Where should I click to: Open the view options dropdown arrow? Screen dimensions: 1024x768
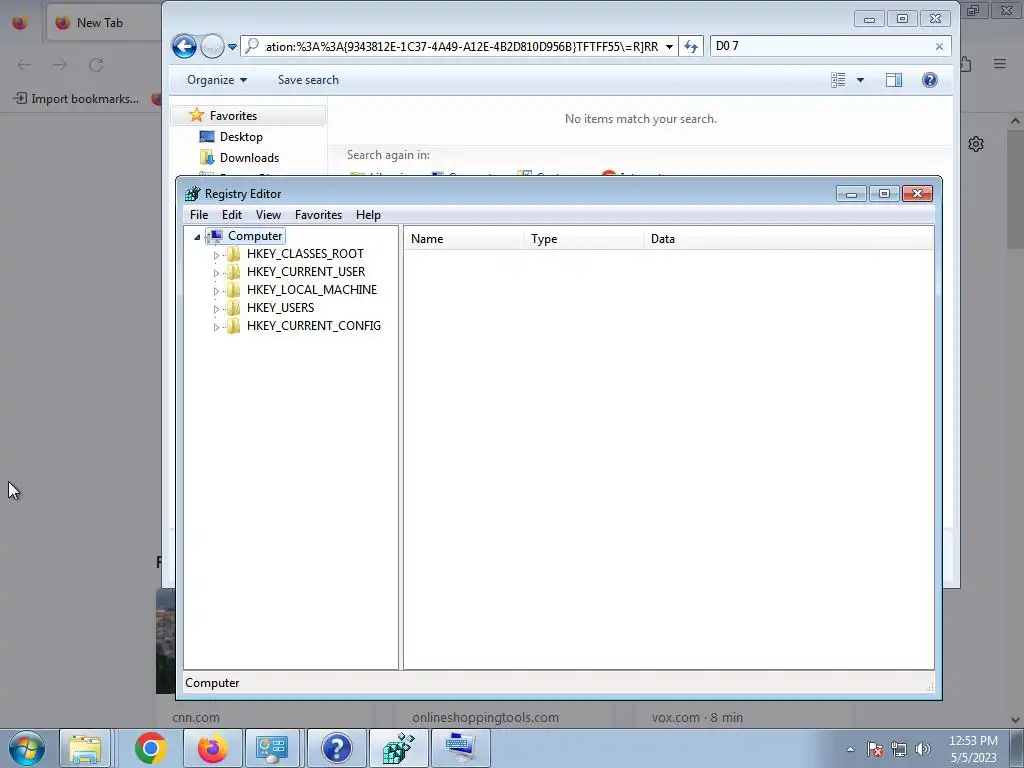[x=860, y=80]
